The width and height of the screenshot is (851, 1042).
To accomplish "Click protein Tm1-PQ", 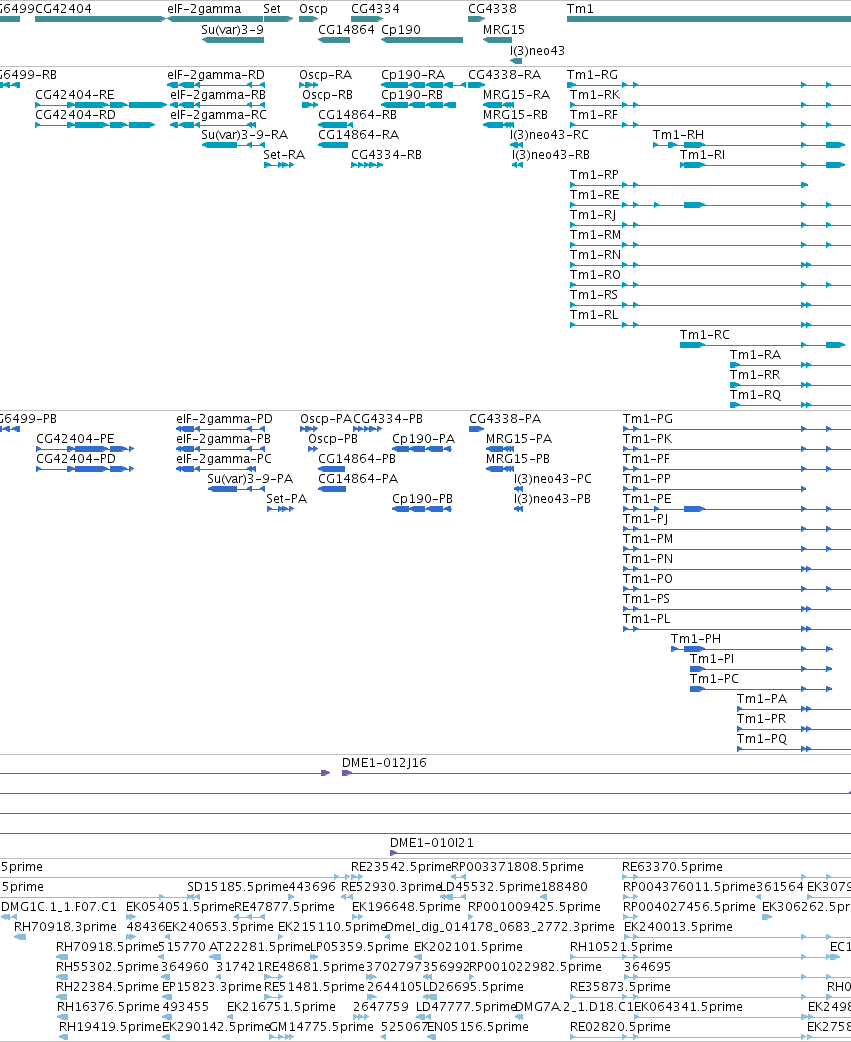I will (x=794, y=749).
